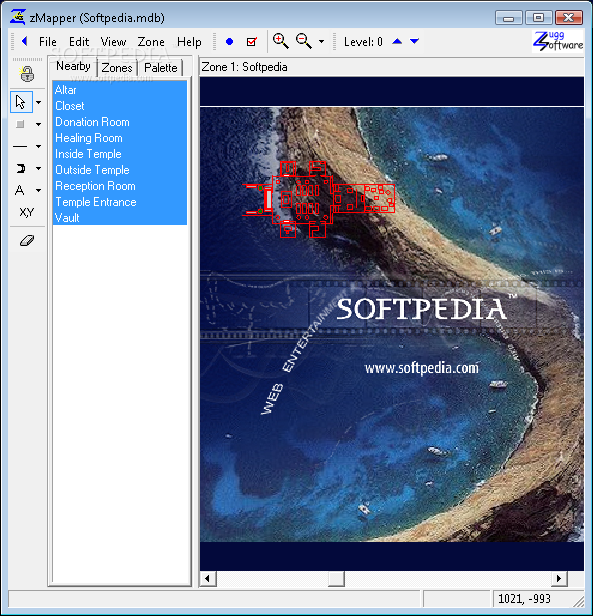Screen dimensions: 593x616
Task: Minimize the zMapper window
Action: point(509,18)
